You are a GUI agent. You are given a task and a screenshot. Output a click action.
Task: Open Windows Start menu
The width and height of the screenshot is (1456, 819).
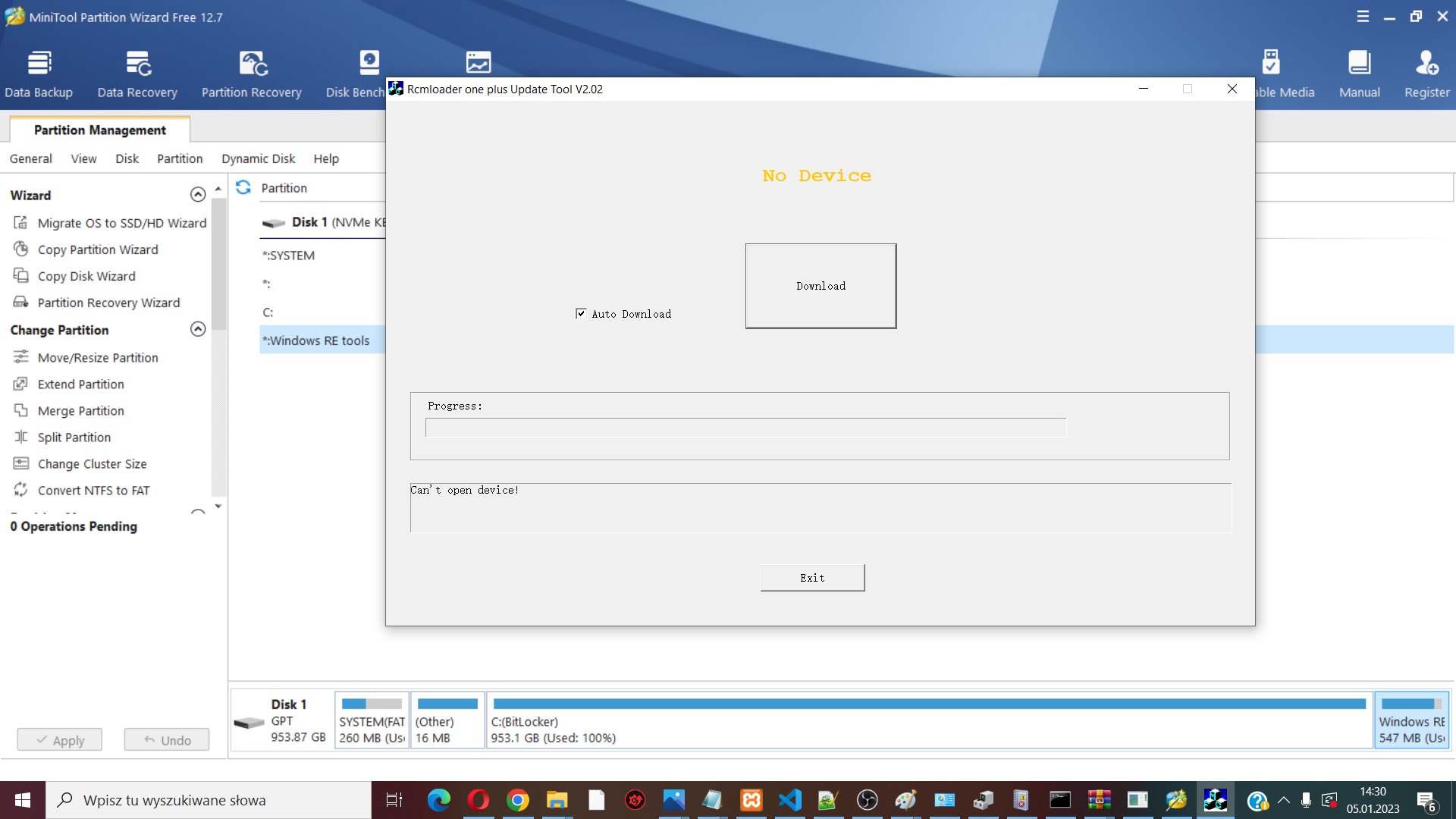tap(23, 800)
